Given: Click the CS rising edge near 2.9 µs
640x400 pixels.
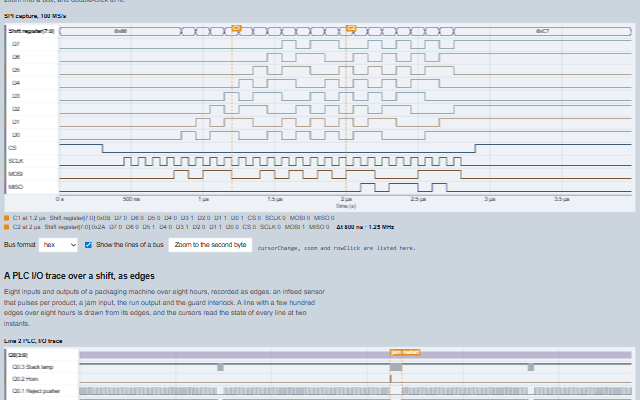Looking at the screenshot, I should tap(475, 148).
